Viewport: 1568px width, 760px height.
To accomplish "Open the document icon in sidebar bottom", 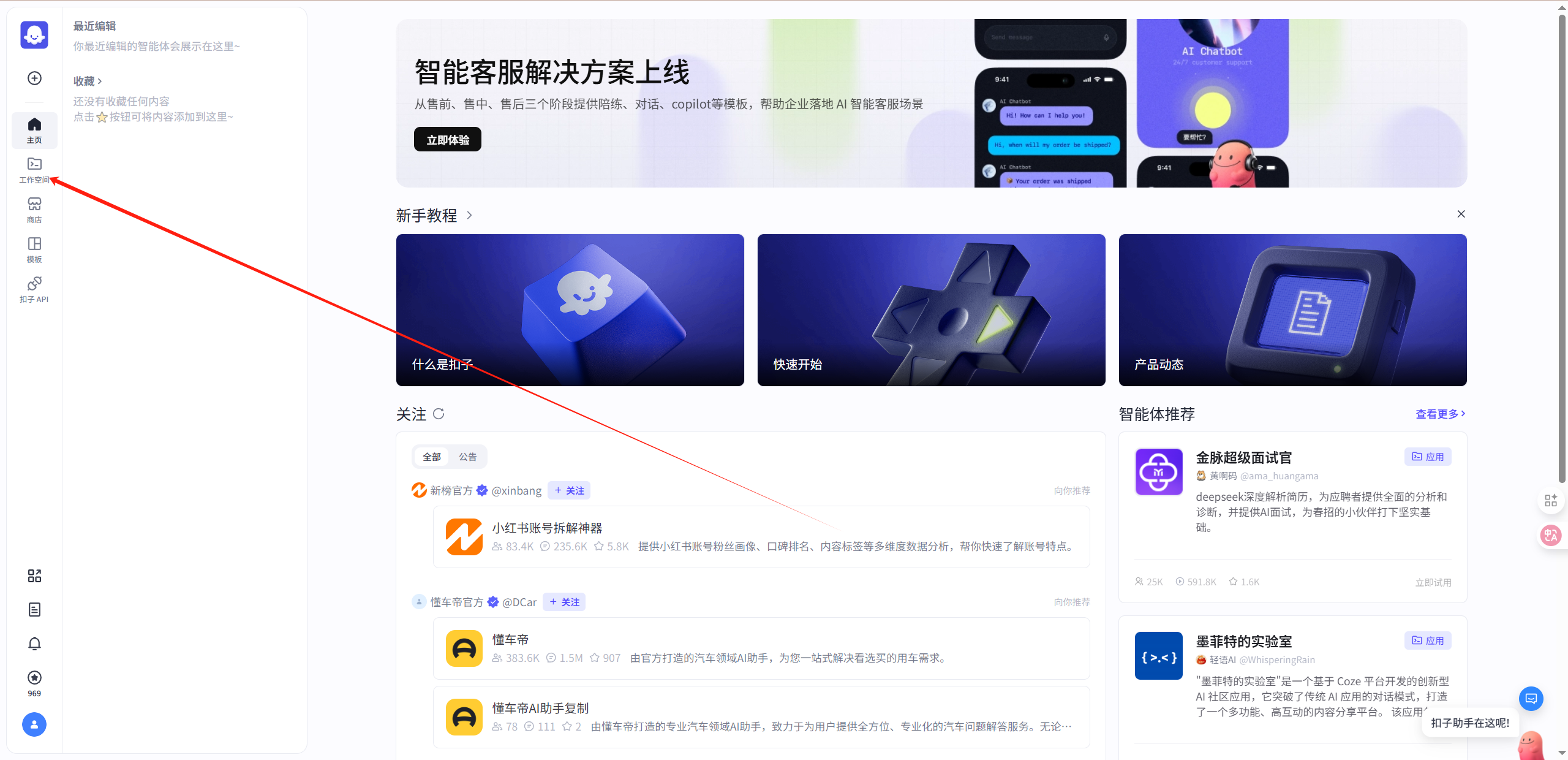I will point(34,609).
